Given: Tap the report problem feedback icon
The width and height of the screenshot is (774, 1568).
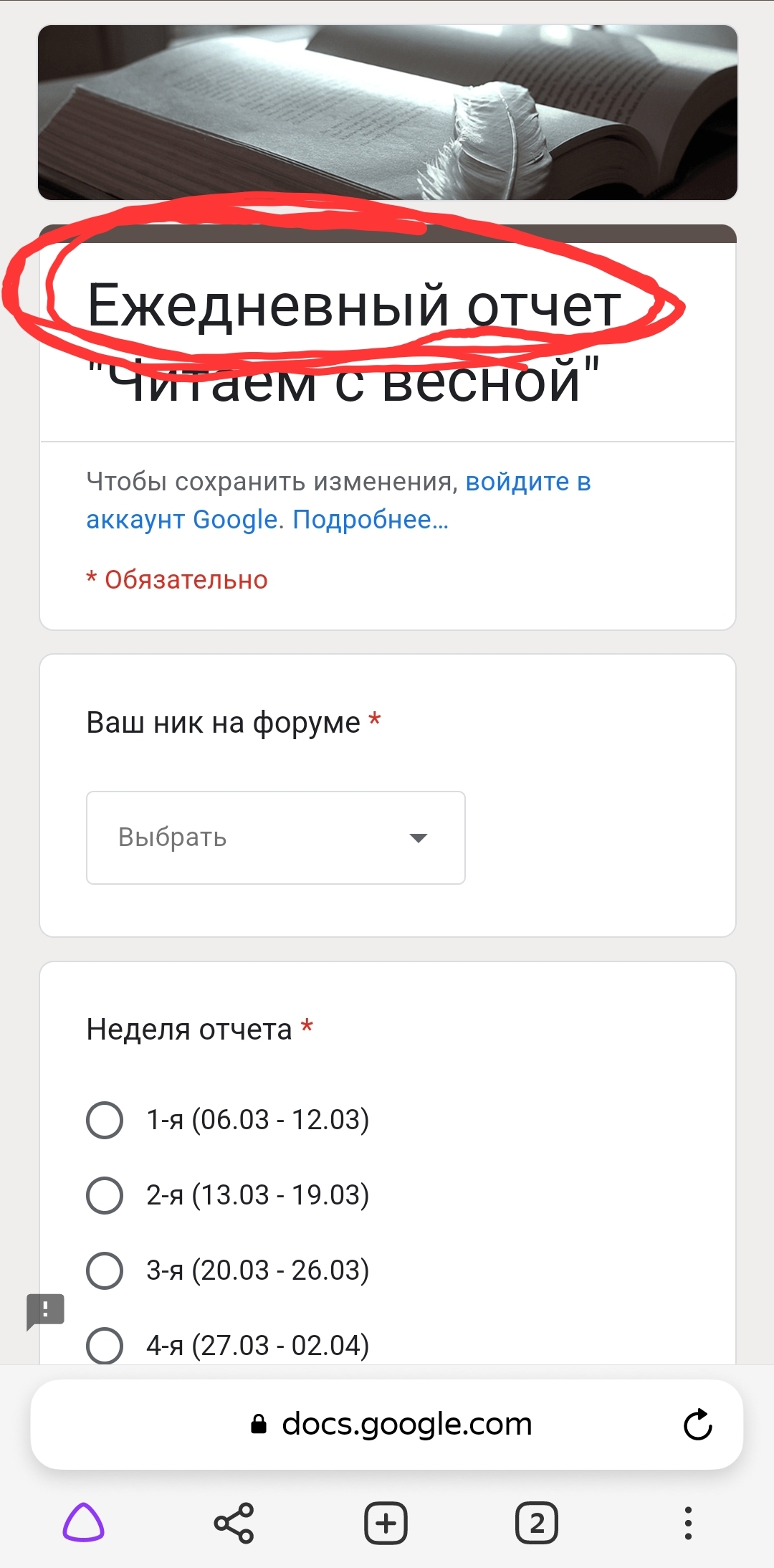Looking at the screenshot, I should pyautogui.click(x=45, y=1311).
